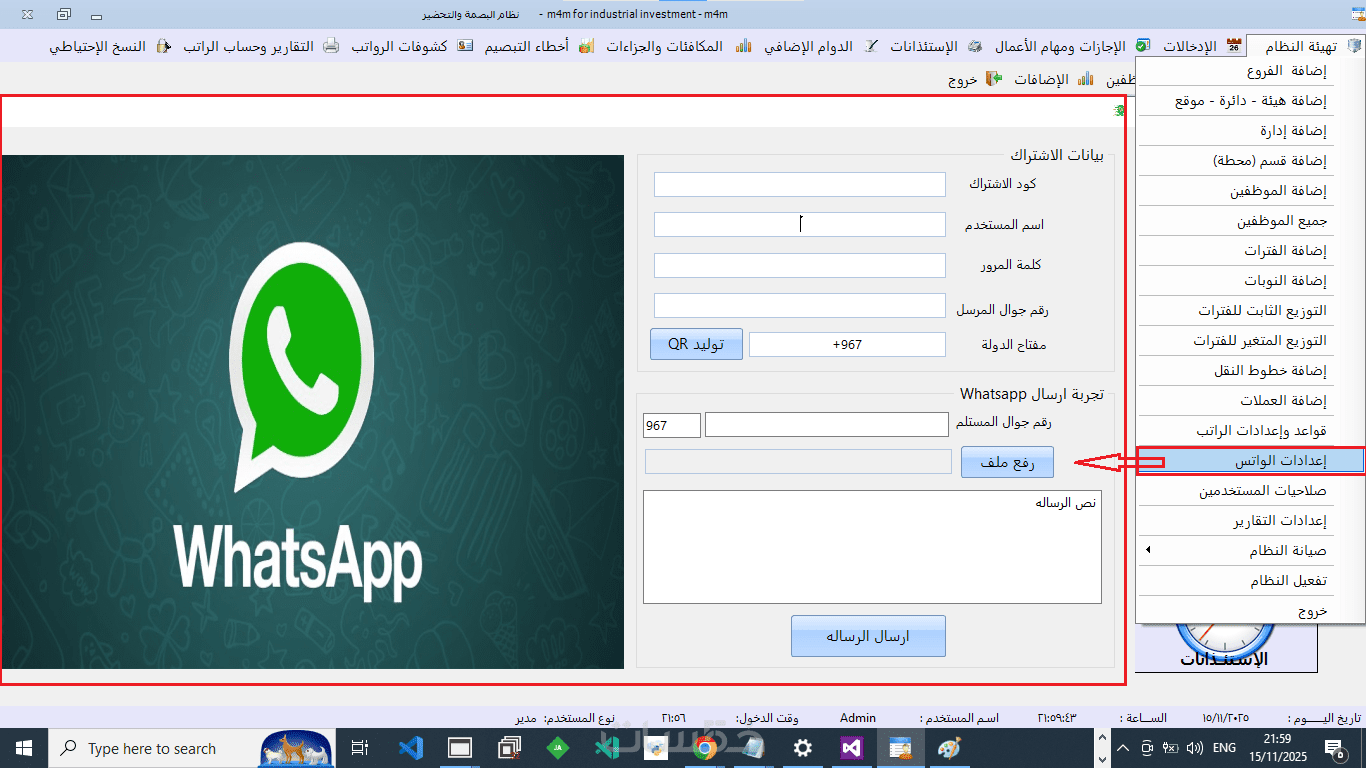Viewport: 1366px width, 768px height.
Task: Click inside the نص الرساله message area
Action: 872,547
